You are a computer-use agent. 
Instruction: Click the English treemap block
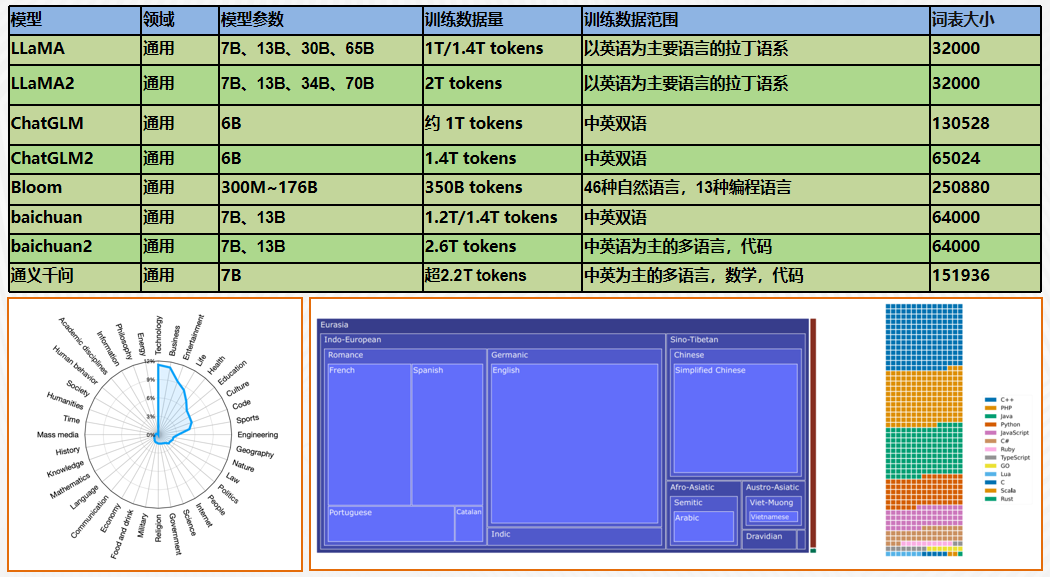(x=575, y=443)
